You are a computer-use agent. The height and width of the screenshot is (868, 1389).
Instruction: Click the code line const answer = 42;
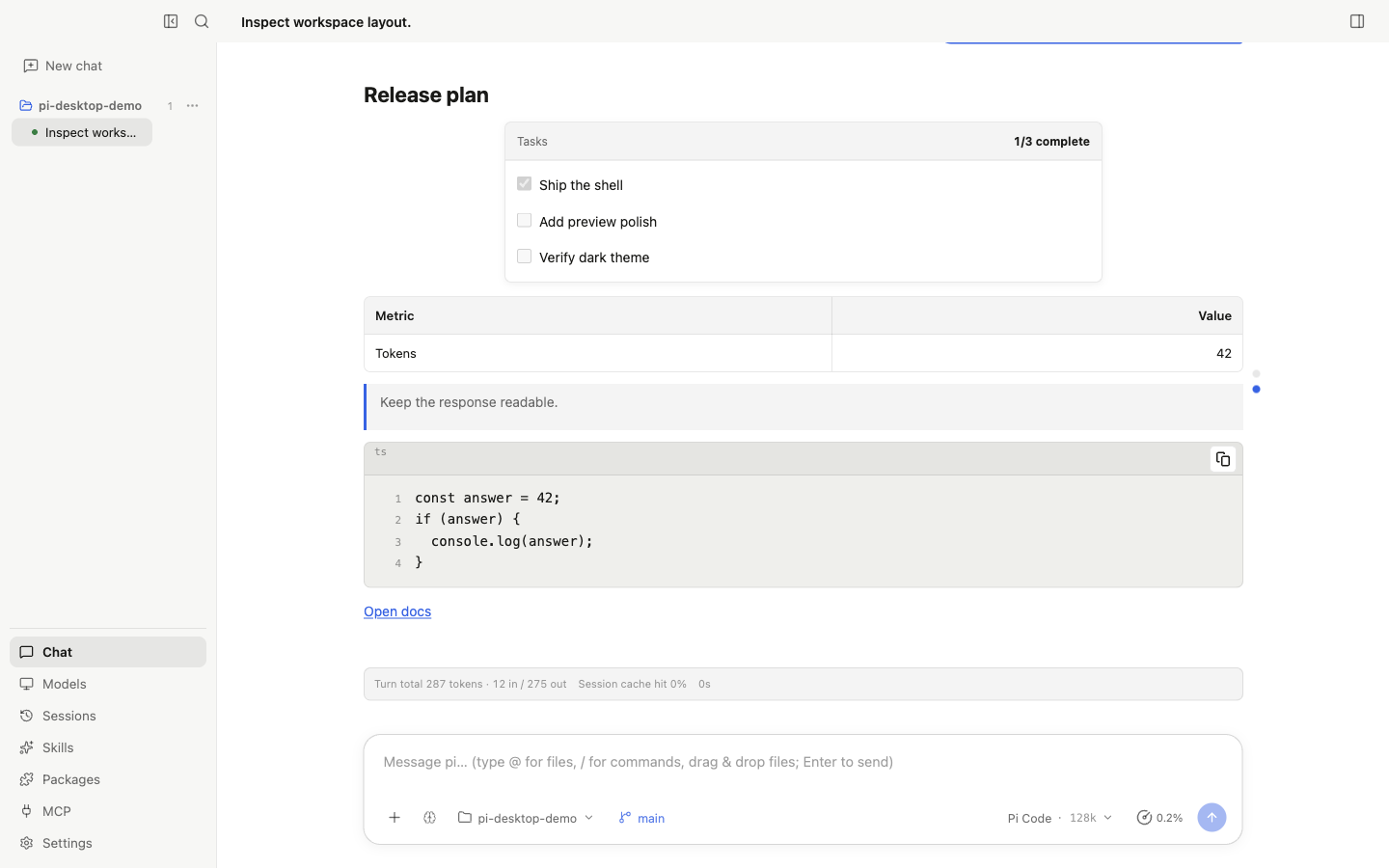[487, 498]
